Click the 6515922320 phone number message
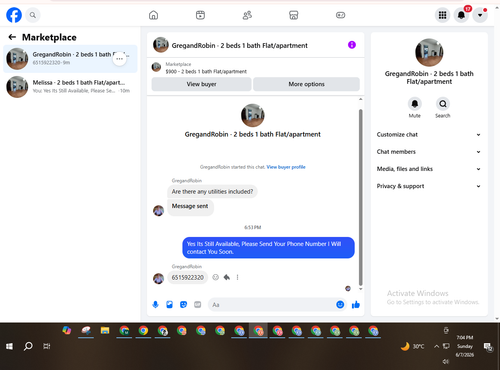The image size is (500, 370). click(x=188, y=277)
